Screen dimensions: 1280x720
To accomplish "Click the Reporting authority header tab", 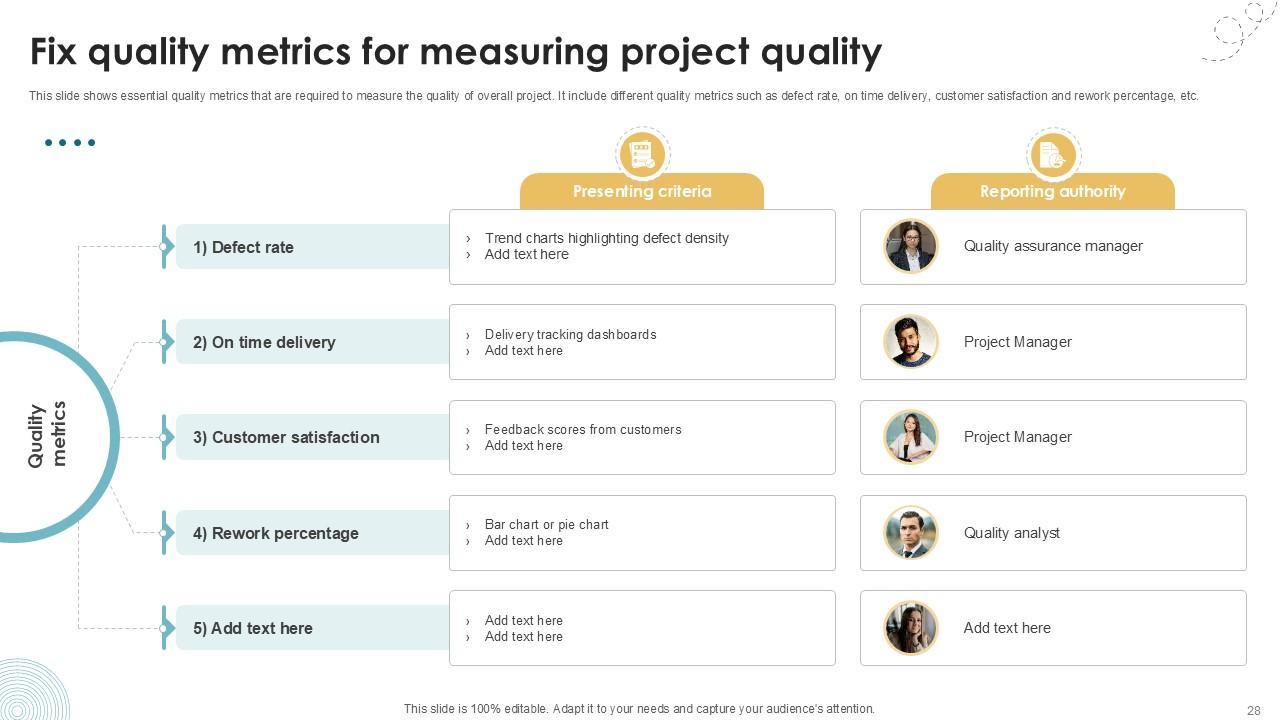I will coord(1052,191).
